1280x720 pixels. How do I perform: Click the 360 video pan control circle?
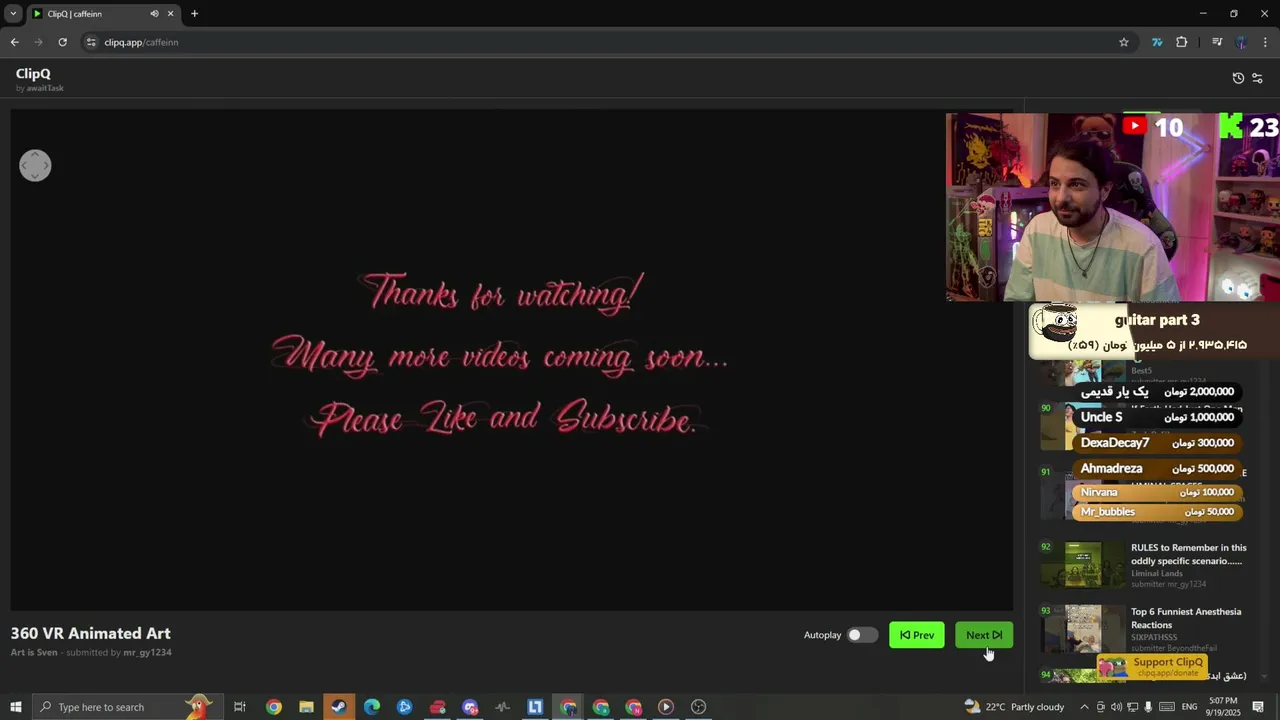pyautogui.click(x=35, y=166)
